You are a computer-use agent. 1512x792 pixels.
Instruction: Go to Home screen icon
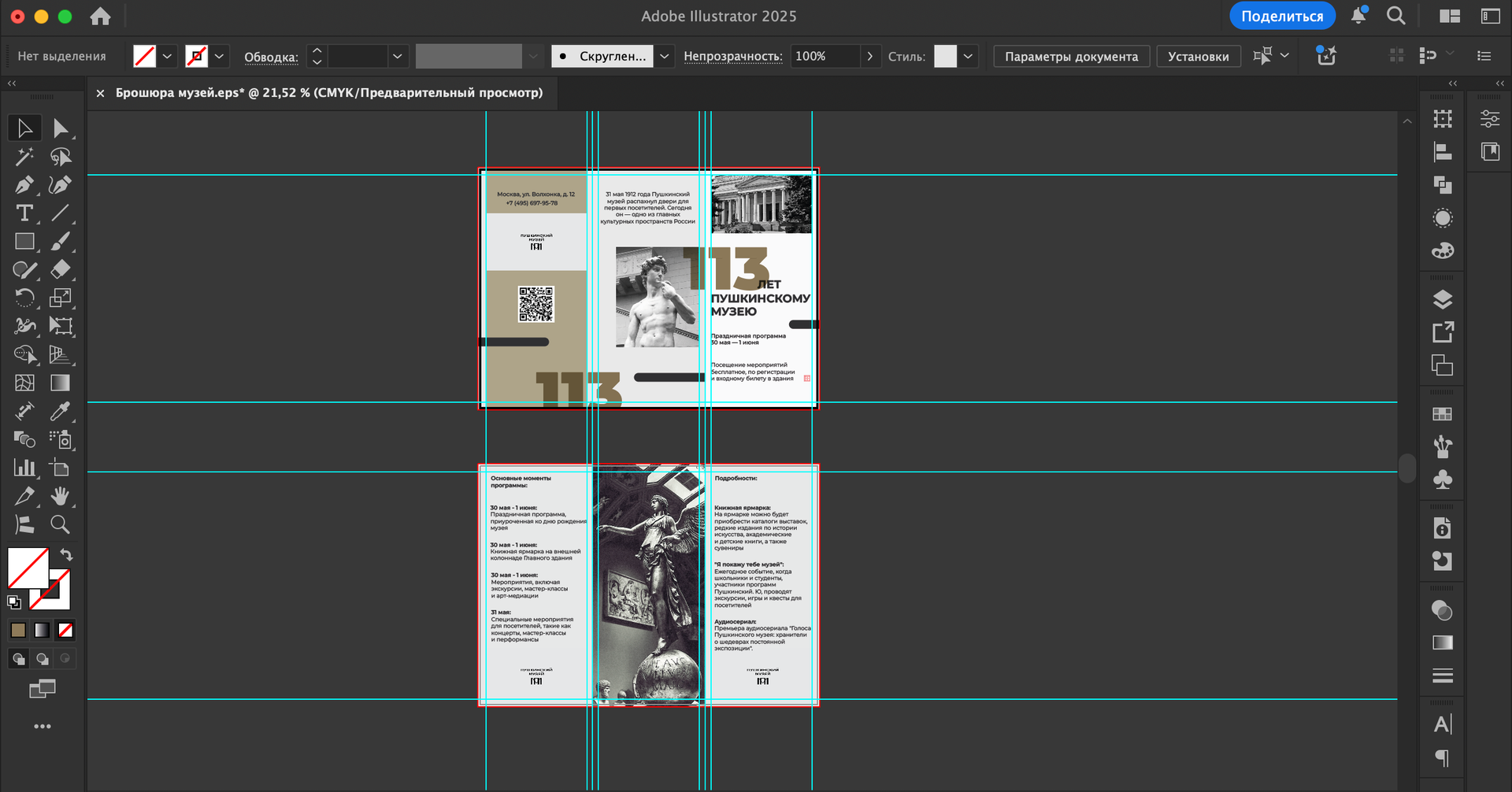pyautogui.click(x=100, y=17)
